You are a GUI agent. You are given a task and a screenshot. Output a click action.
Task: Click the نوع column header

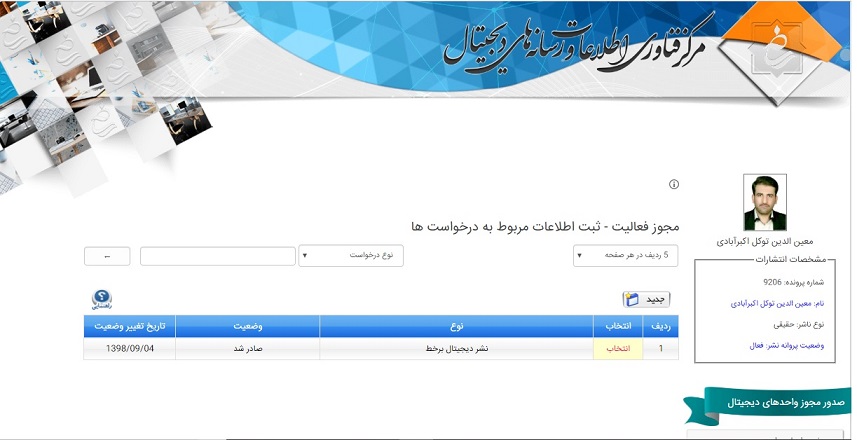pos(456,326)
